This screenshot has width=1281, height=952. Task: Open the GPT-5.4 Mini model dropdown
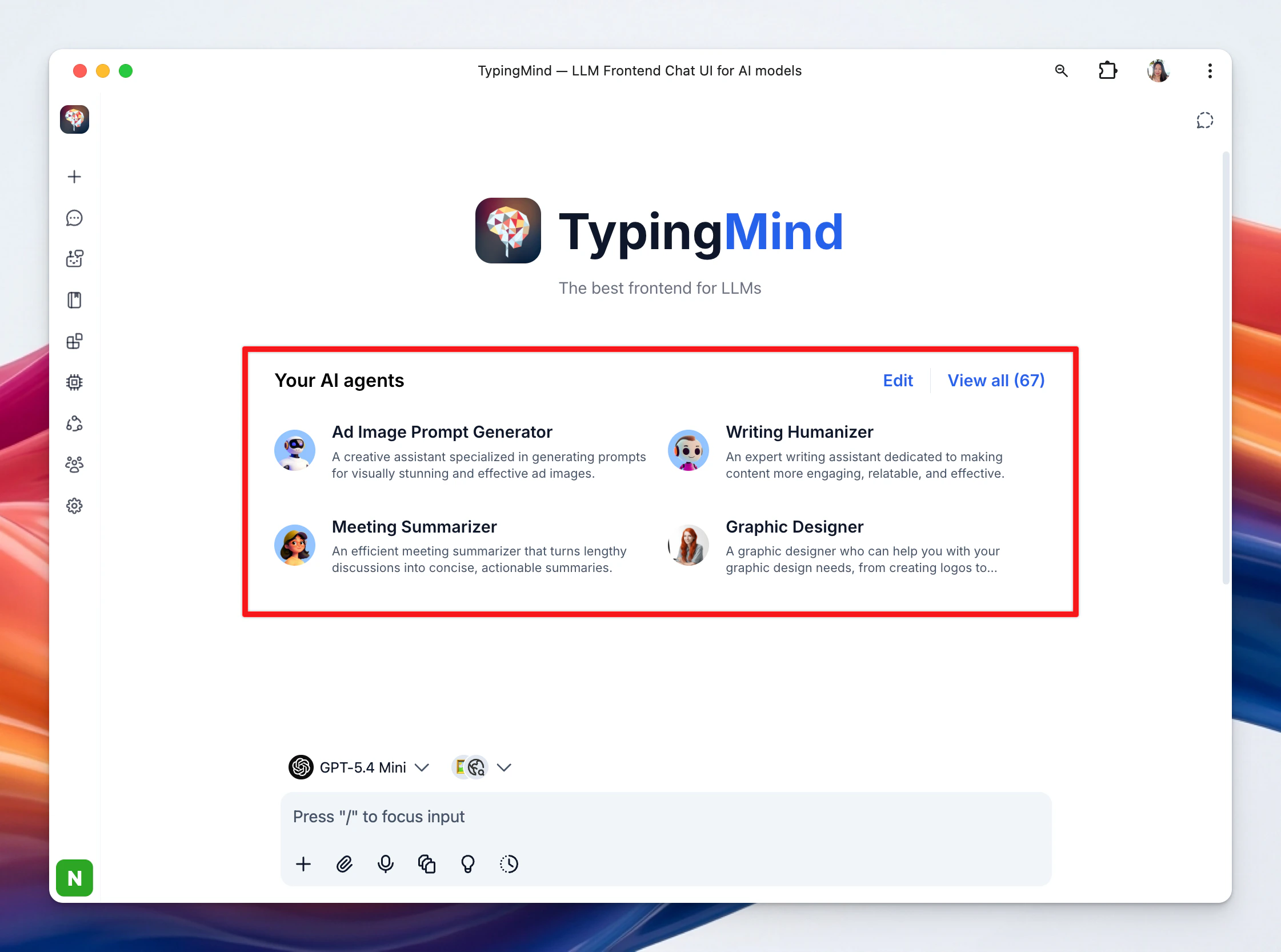[359, 767]
